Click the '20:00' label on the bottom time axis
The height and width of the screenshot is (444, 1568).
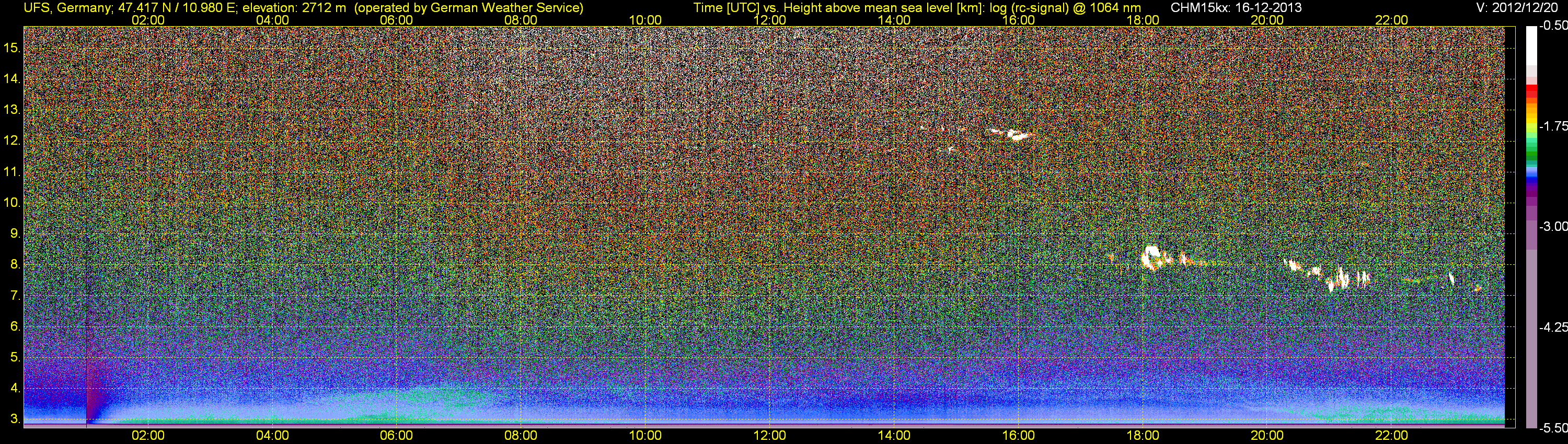tap(1267, 436)
